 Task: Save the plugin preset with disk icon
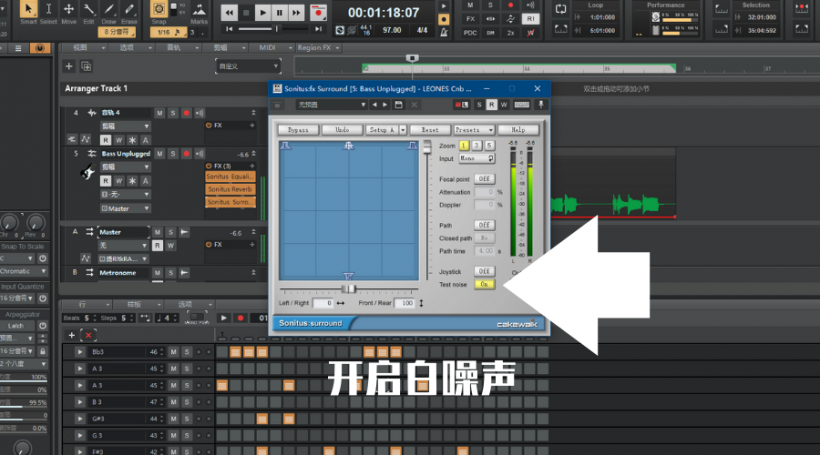click(x=398, y=105)
